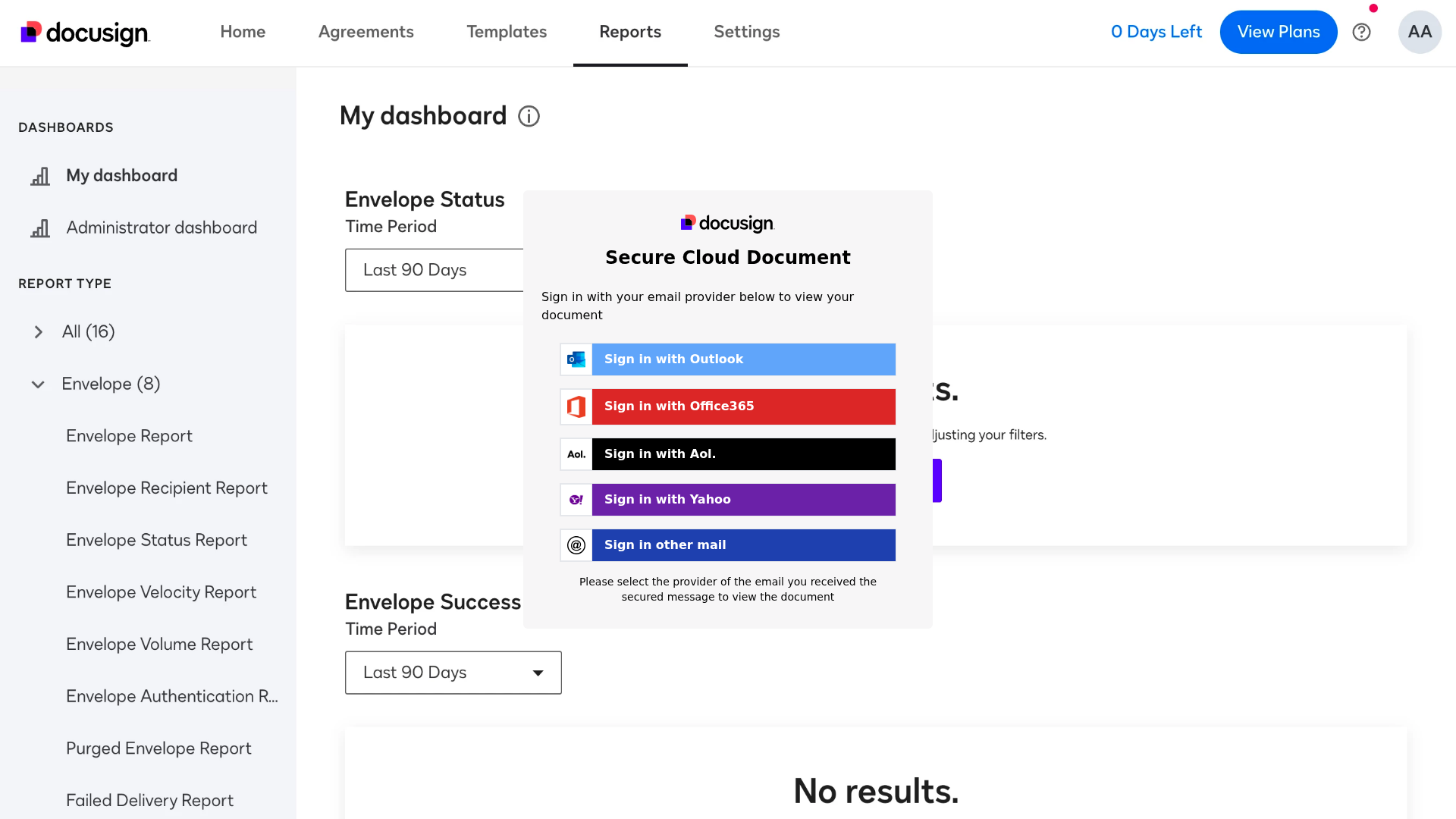Click Sign in with Aol. button
Viewport: 1456px width, 819px height.
click(x=743, y=454)
